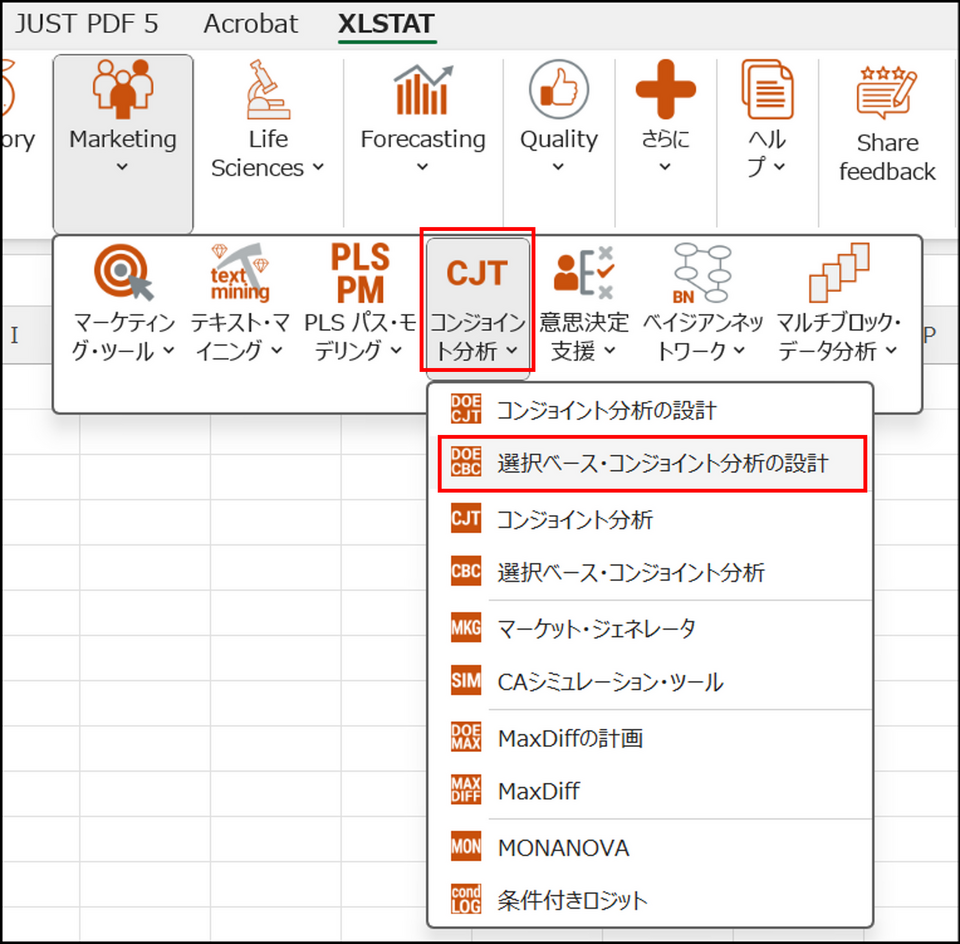
Task: Click the Share feedback icon
Action: click(x=886, y=93)
